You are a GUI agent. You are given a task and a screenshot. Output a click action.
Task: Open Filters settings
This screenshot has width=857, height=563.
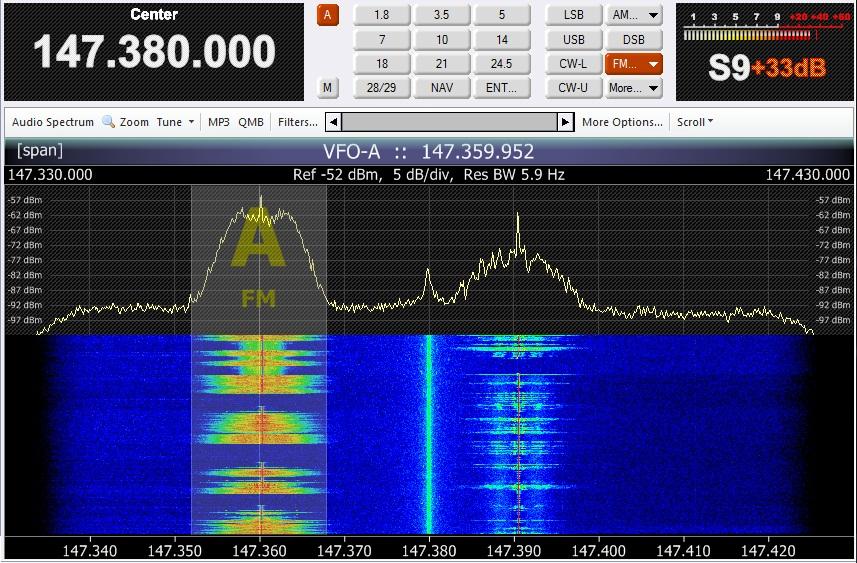point(298,122)
